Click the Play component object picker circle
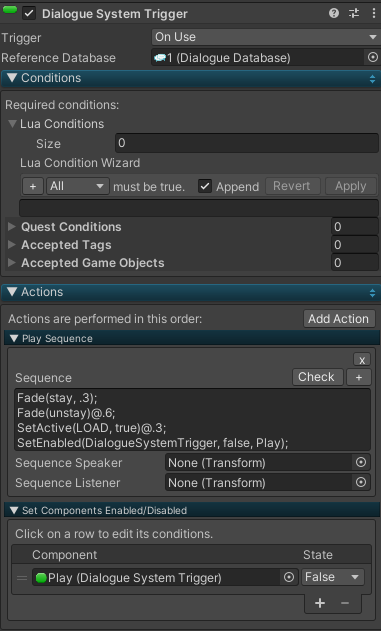 (289, 577)
